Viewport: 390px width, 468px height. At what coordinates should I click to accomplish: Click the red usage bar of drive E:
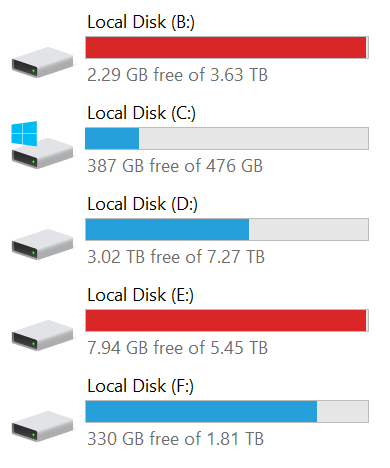click(227, 320)
